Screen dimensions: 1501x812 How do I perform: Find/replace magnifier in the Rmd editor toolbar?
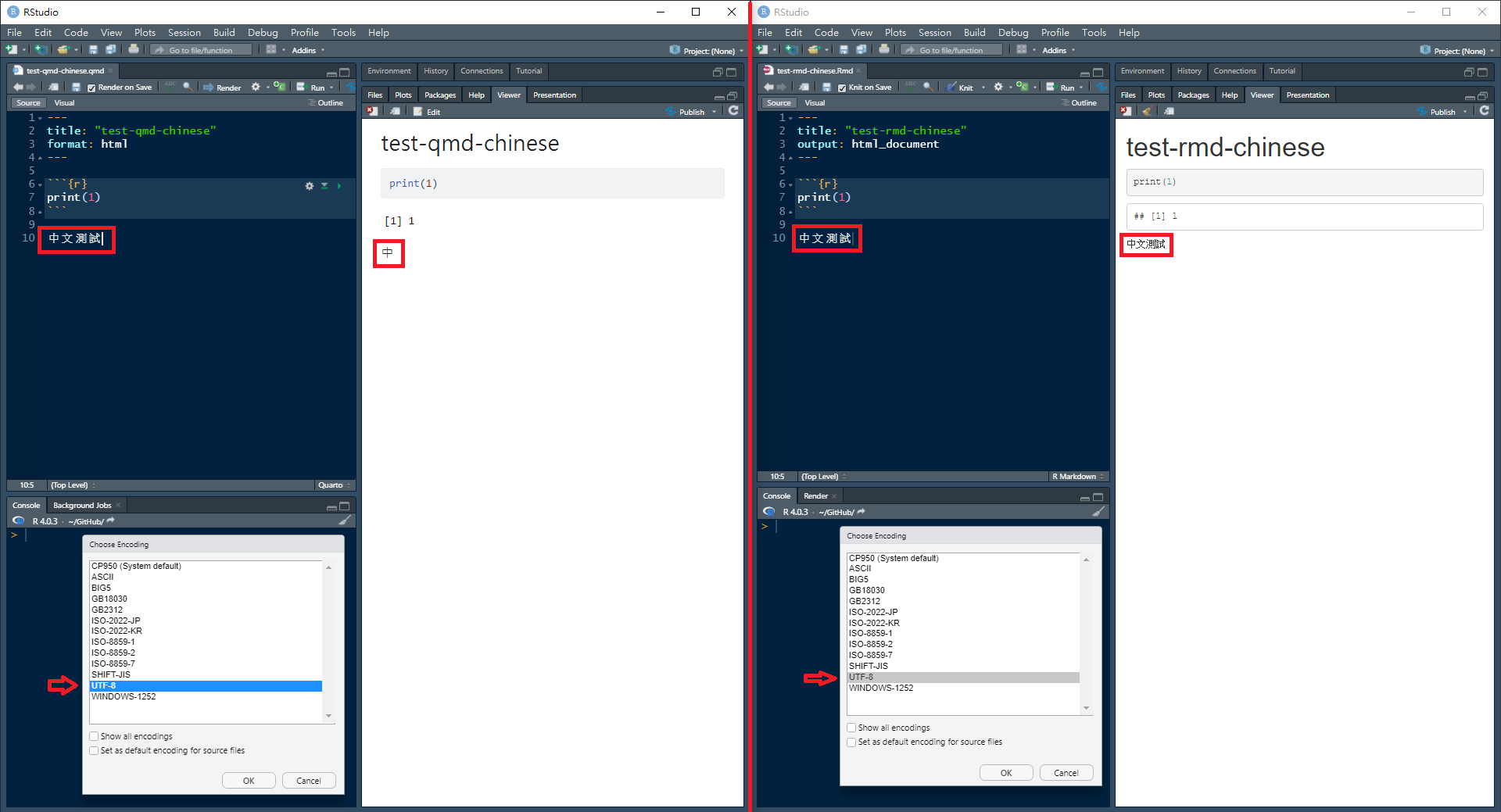click(927, 87)
